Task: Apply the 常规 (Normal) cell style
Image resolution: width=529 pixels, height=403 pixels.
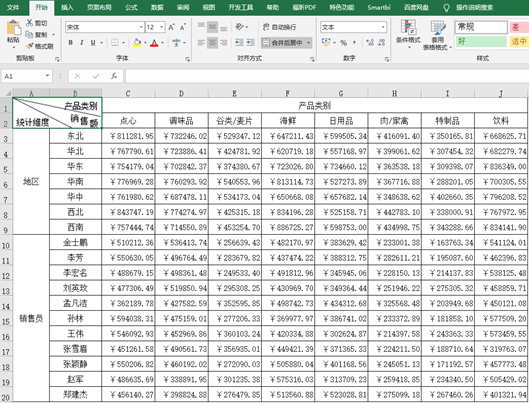Action: 481,27
